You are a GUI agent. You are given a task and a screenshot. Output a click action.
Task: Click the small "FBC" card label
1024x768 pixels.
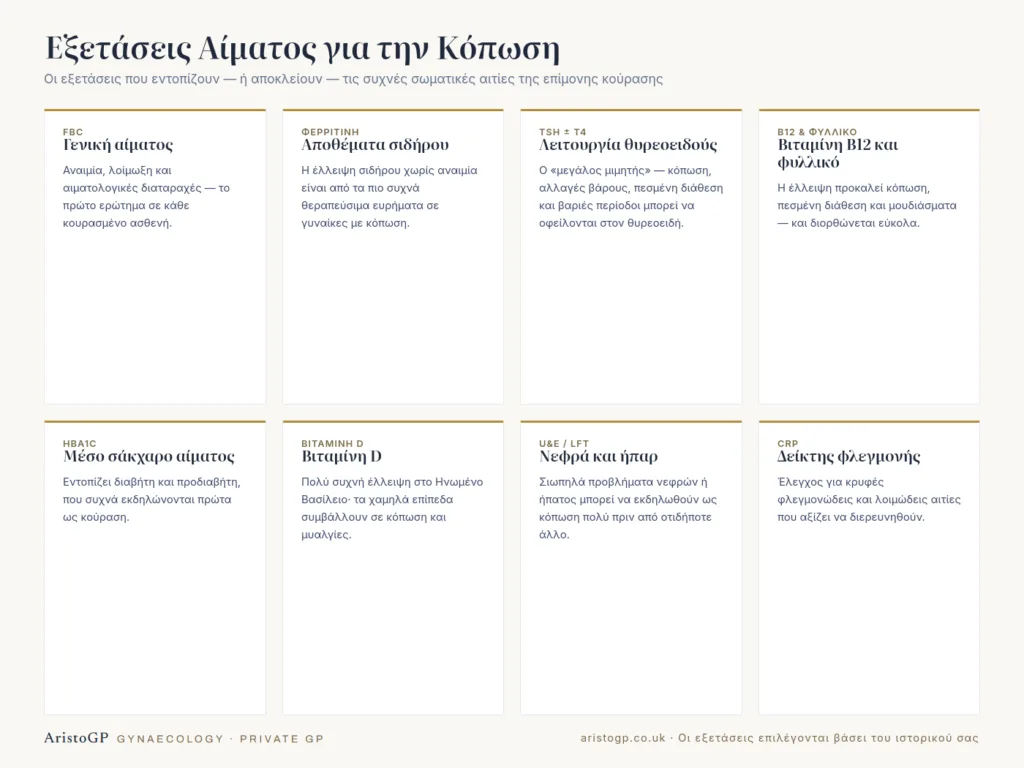tap(72, 131)
